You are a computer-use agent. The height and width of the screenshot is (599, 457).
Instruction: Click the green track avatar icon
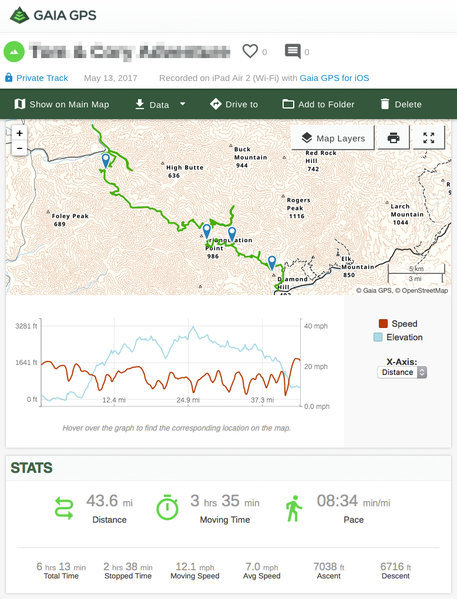coord(14,52)
